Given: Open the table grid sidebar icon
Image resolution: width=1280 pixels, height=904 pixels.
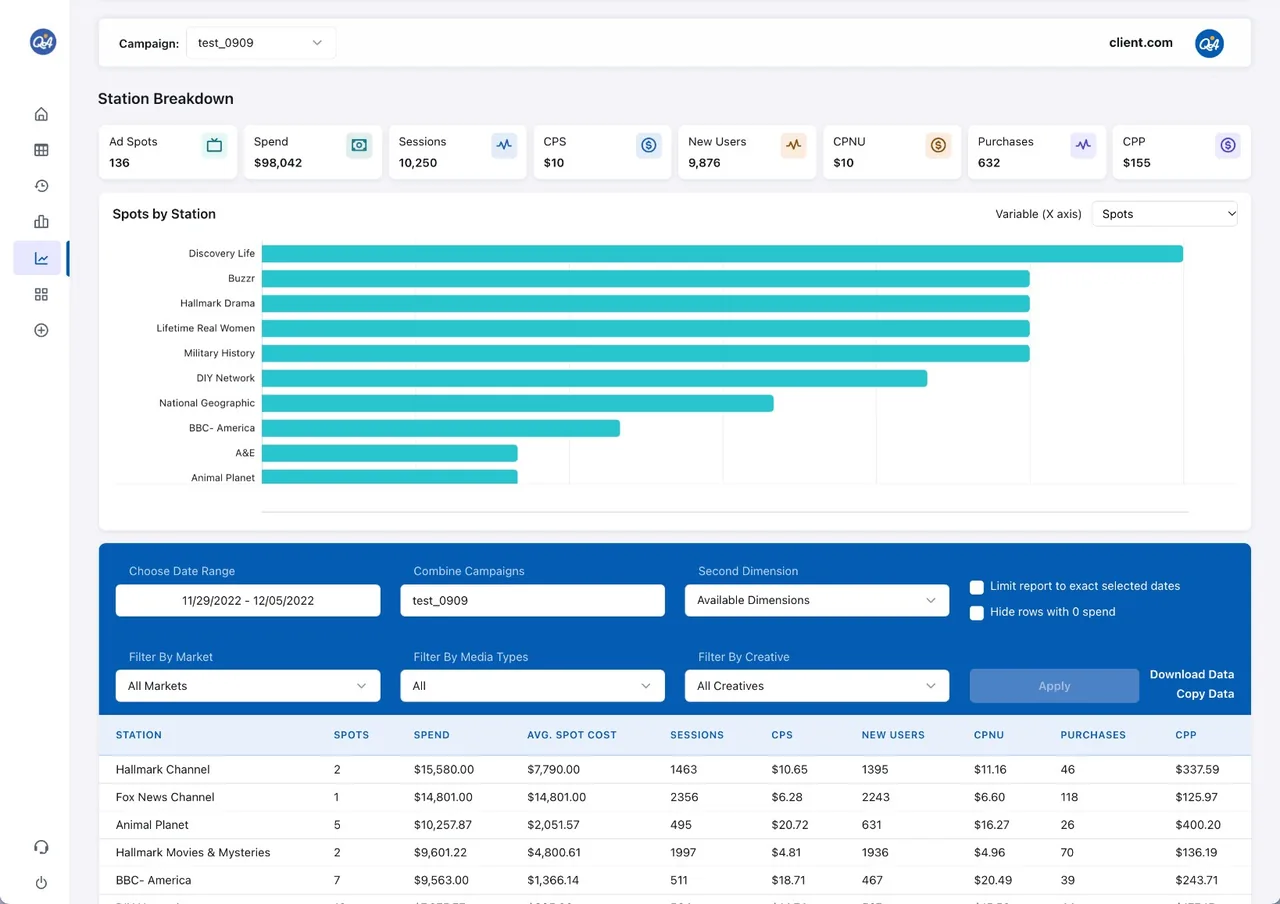Looking at the screenshot, I should point(41,150).
